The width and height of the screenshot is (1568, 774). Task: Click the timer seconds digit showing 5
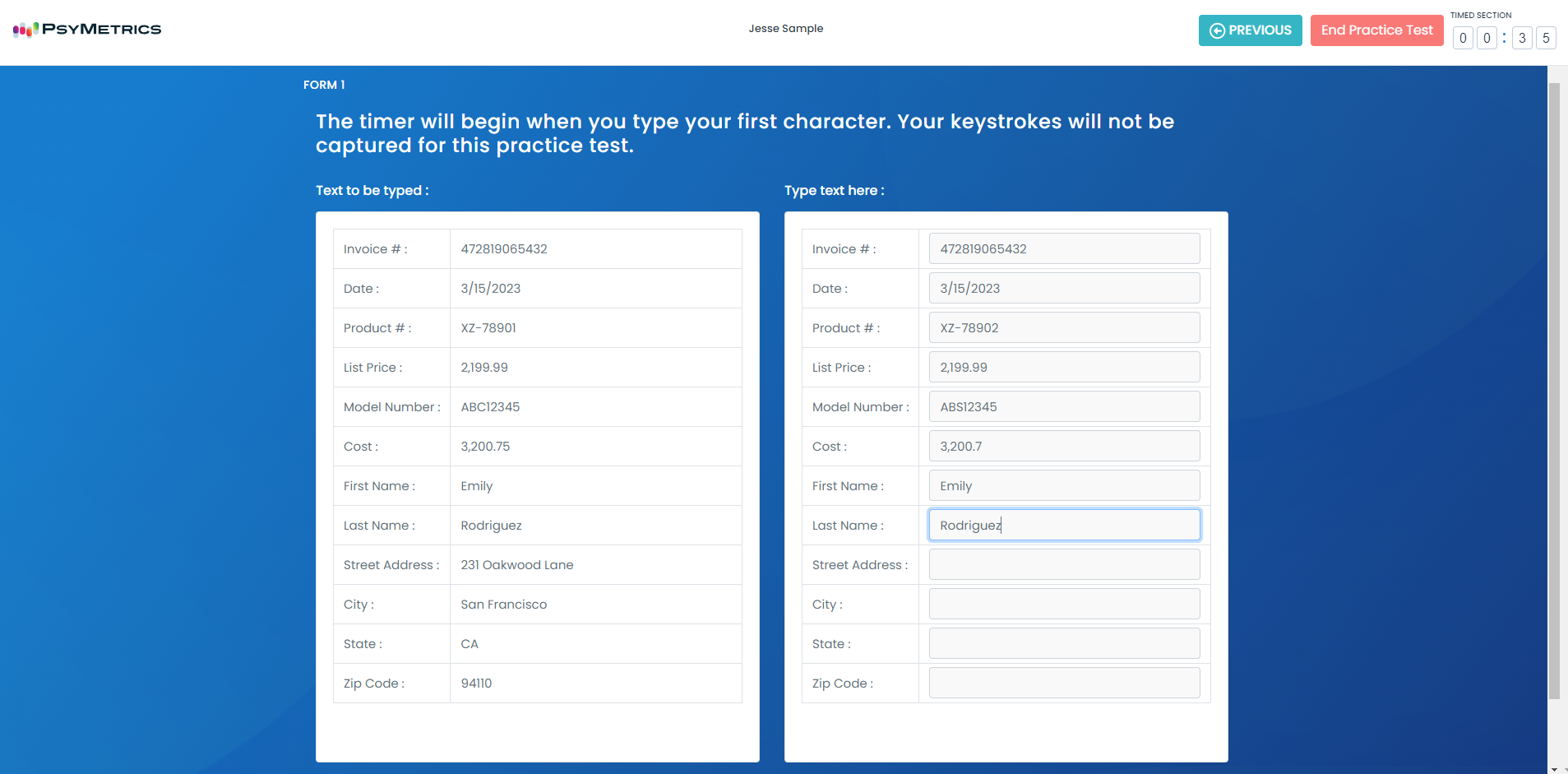click(x=1546, y=39)
